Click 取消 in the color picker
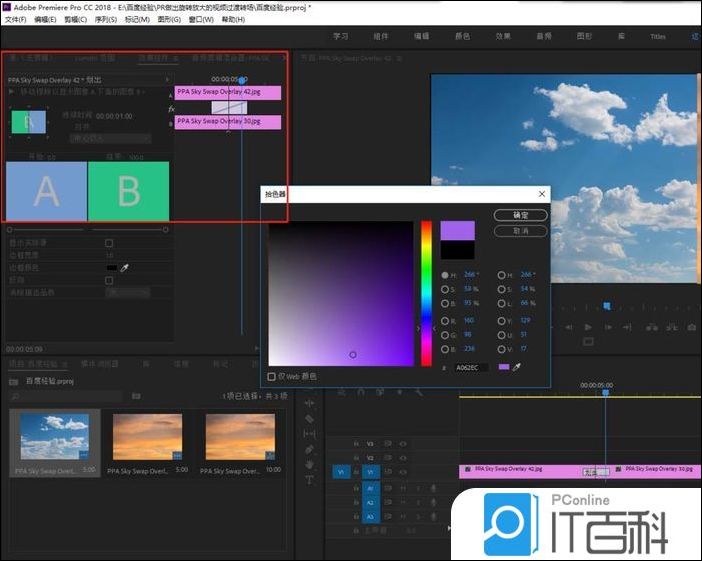702x561 pixels. click(x=520, y=231)
